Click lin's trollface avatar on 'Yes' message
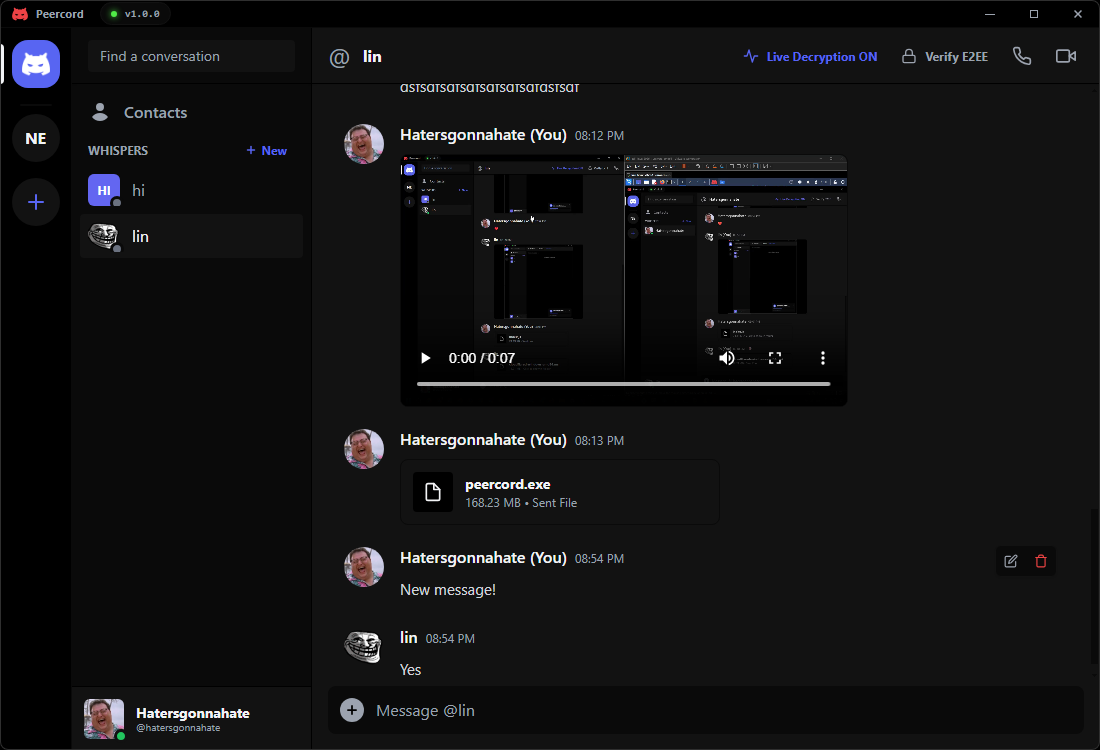Screen dimensions: 1100x750 pos(363,645)
